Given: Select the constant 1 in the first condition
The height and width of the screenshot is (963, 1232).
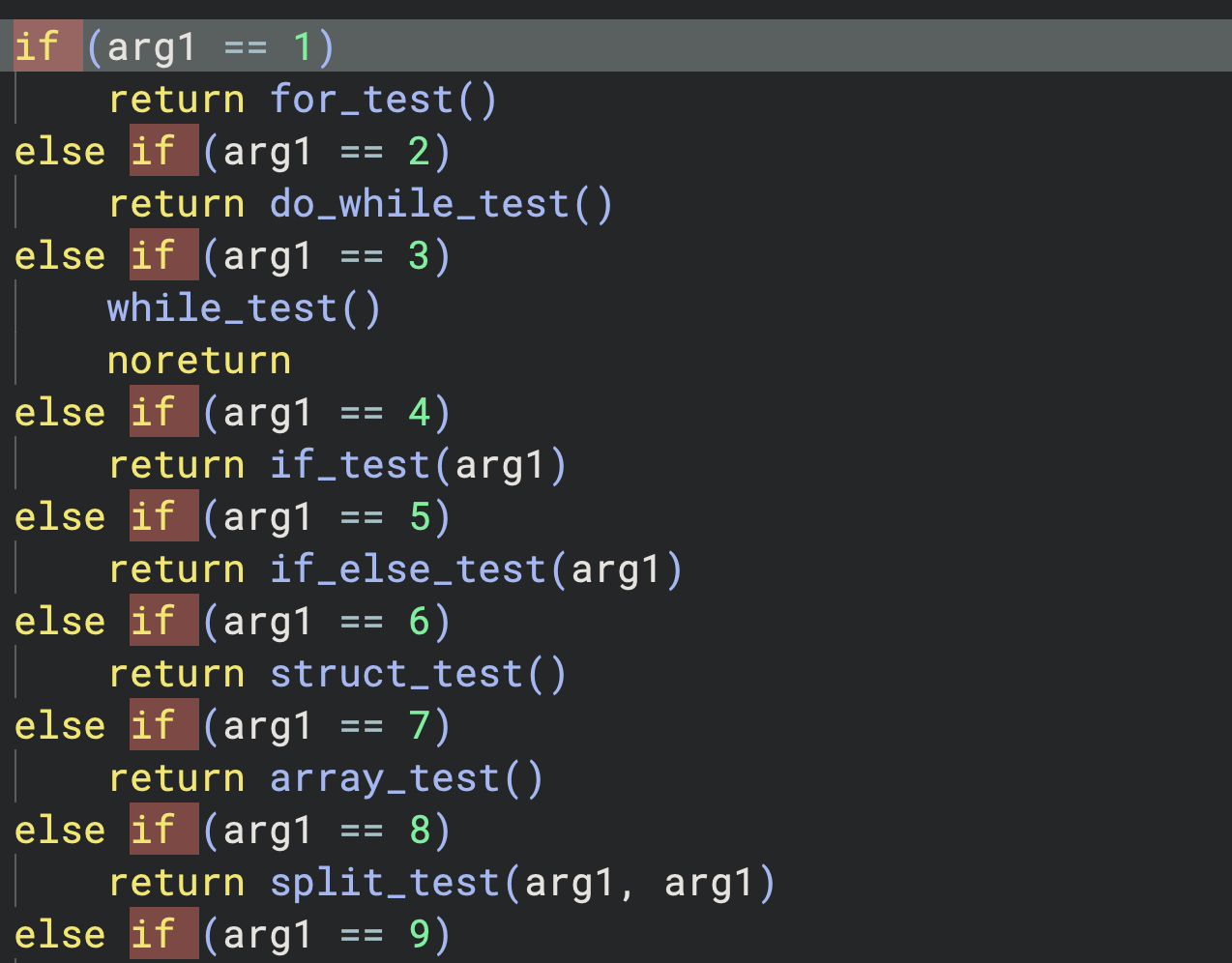Looking at the screenshot, I should tap(302, 47).
